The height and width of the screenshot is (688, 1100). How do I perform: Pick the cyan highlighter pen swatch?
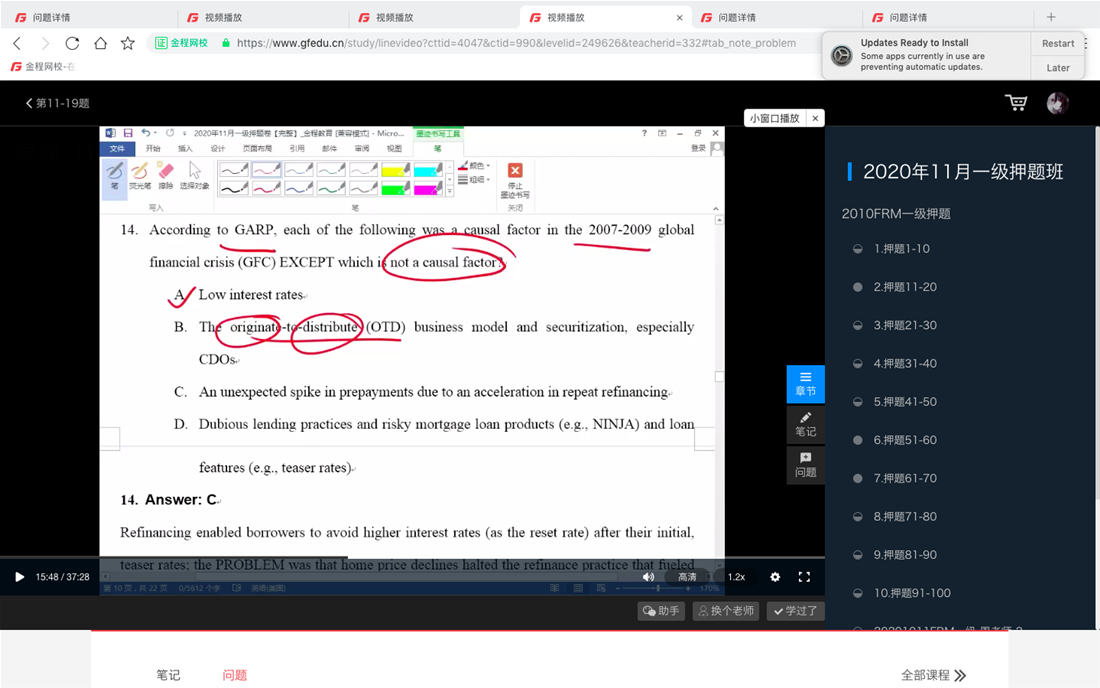coord(428,170)
